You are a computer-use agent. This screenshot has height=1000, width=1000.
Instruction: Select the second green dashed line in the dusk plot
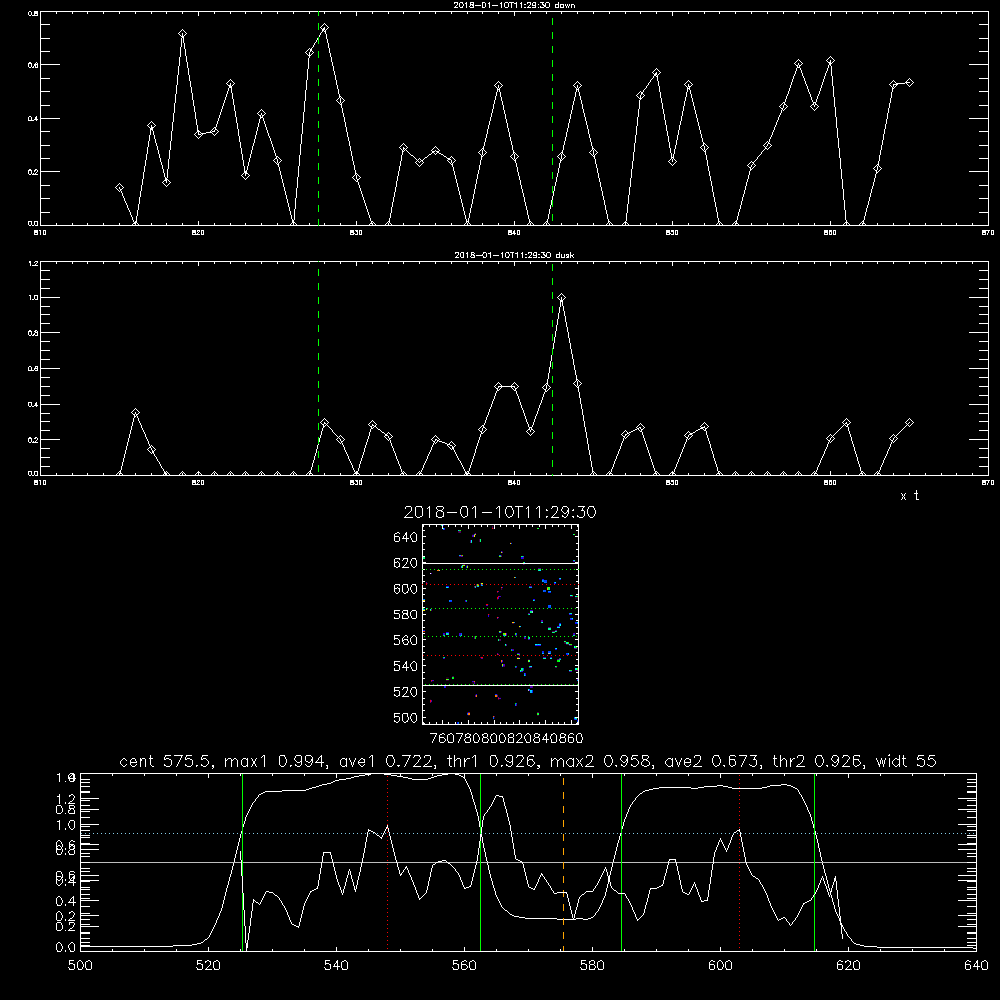[x=552, y=368]
